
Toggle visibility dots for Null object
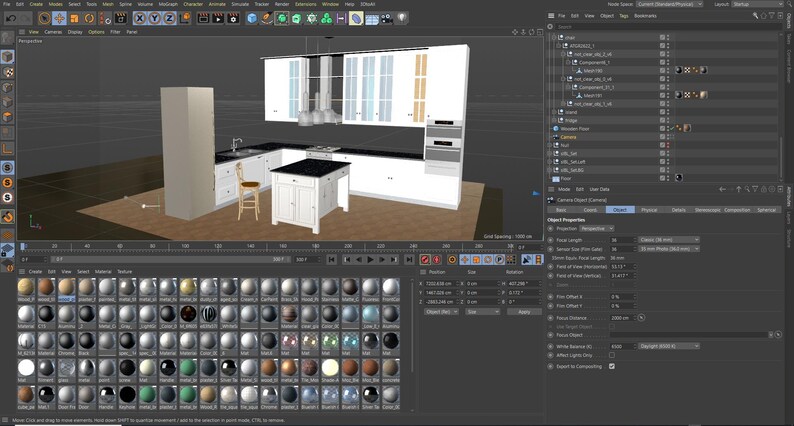click(x=668, y=145)
